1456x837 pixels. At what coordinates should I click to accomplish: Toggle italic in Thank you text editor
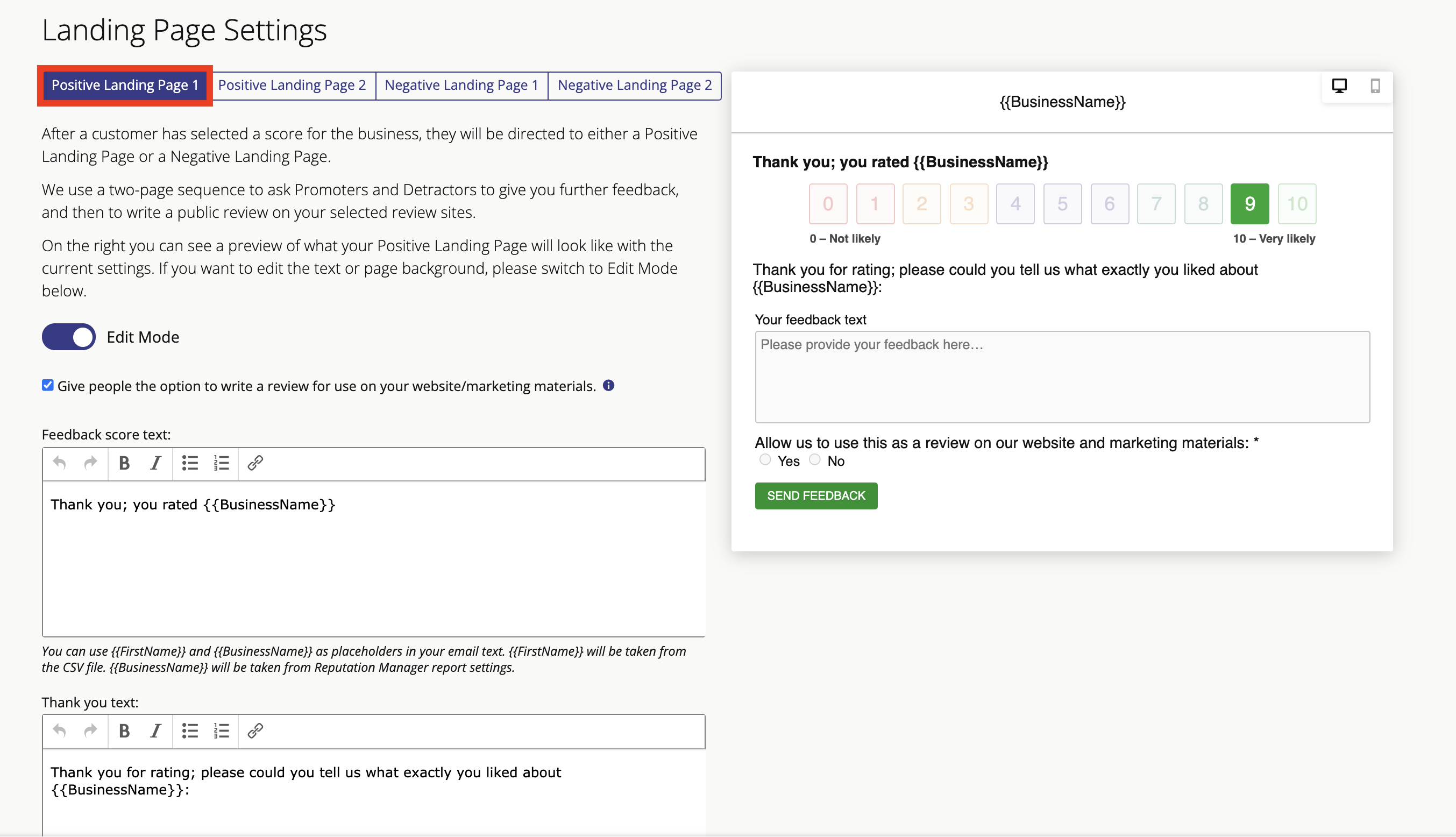[x=155, y=731]
